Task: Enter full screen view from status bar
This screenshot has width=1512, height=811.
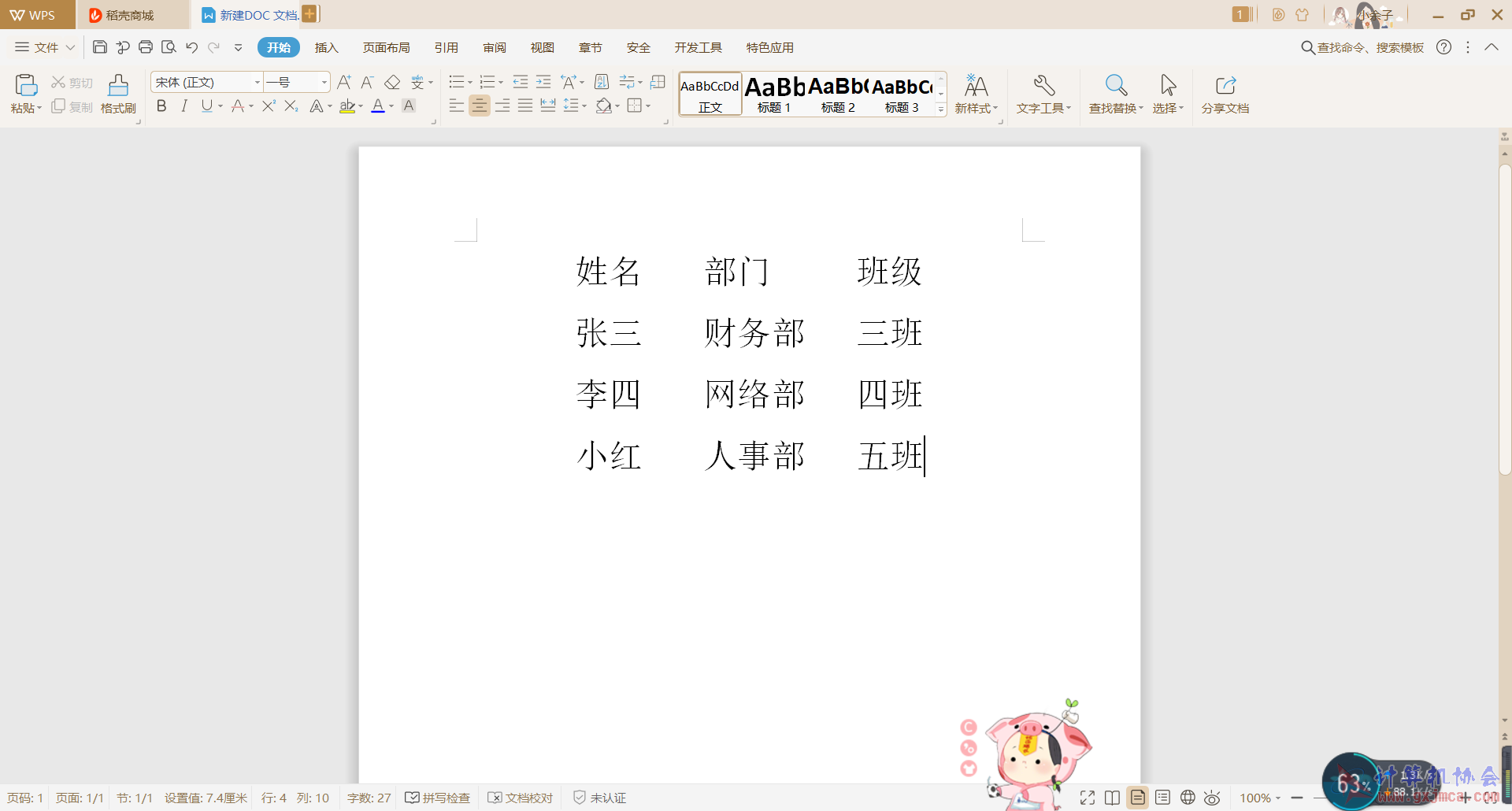Action: (x=1088, y=798)
